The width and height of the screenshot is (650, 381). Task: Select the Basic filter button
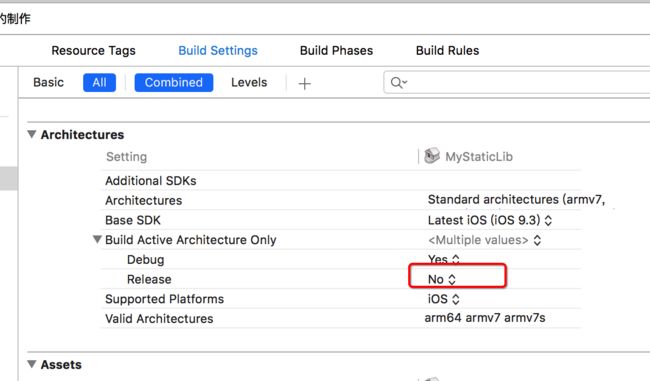coord(49,83)
